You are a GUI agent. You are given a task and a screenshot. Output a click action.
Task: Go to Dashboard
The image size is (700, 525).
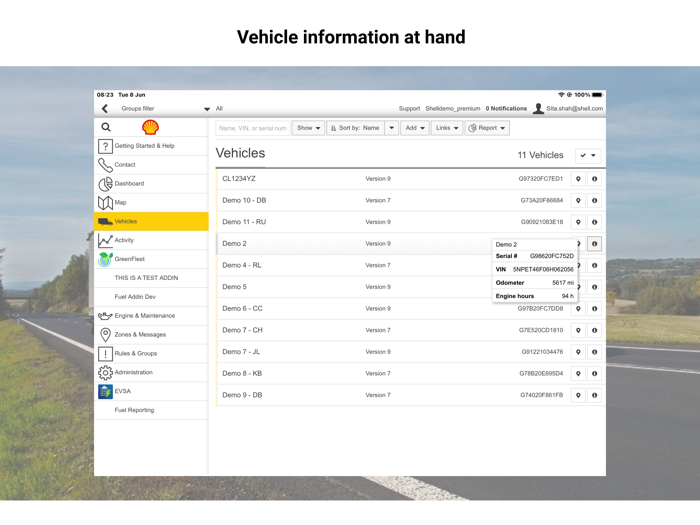pyautogui.click(x=151, y=183)
